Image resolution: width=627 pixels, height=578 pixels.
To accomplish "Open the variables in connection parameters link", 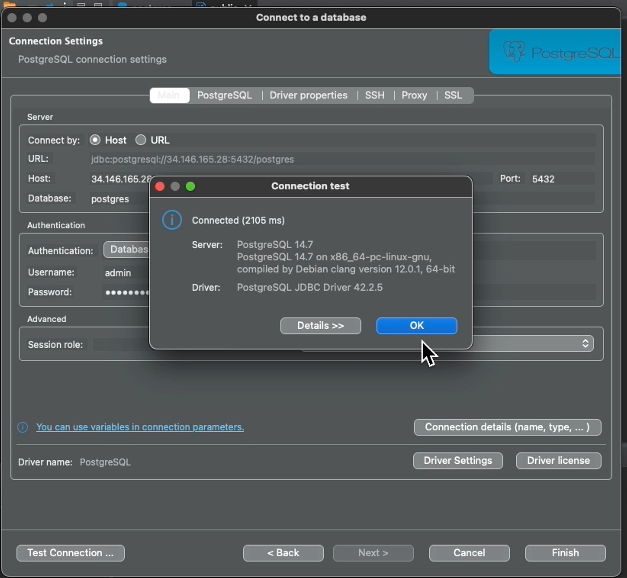I will pyautogui.click(x=140, y=427).
